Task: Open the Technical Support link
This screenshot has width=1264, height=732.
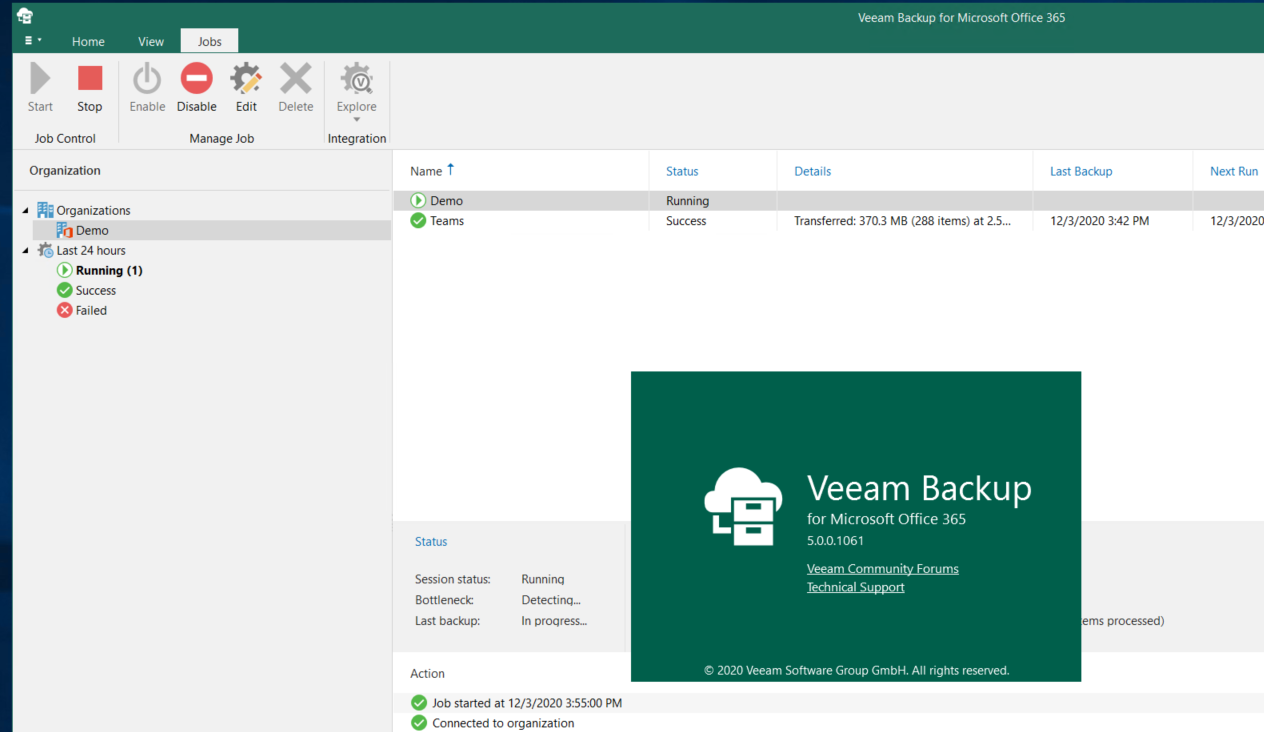Action: point(855,587)
